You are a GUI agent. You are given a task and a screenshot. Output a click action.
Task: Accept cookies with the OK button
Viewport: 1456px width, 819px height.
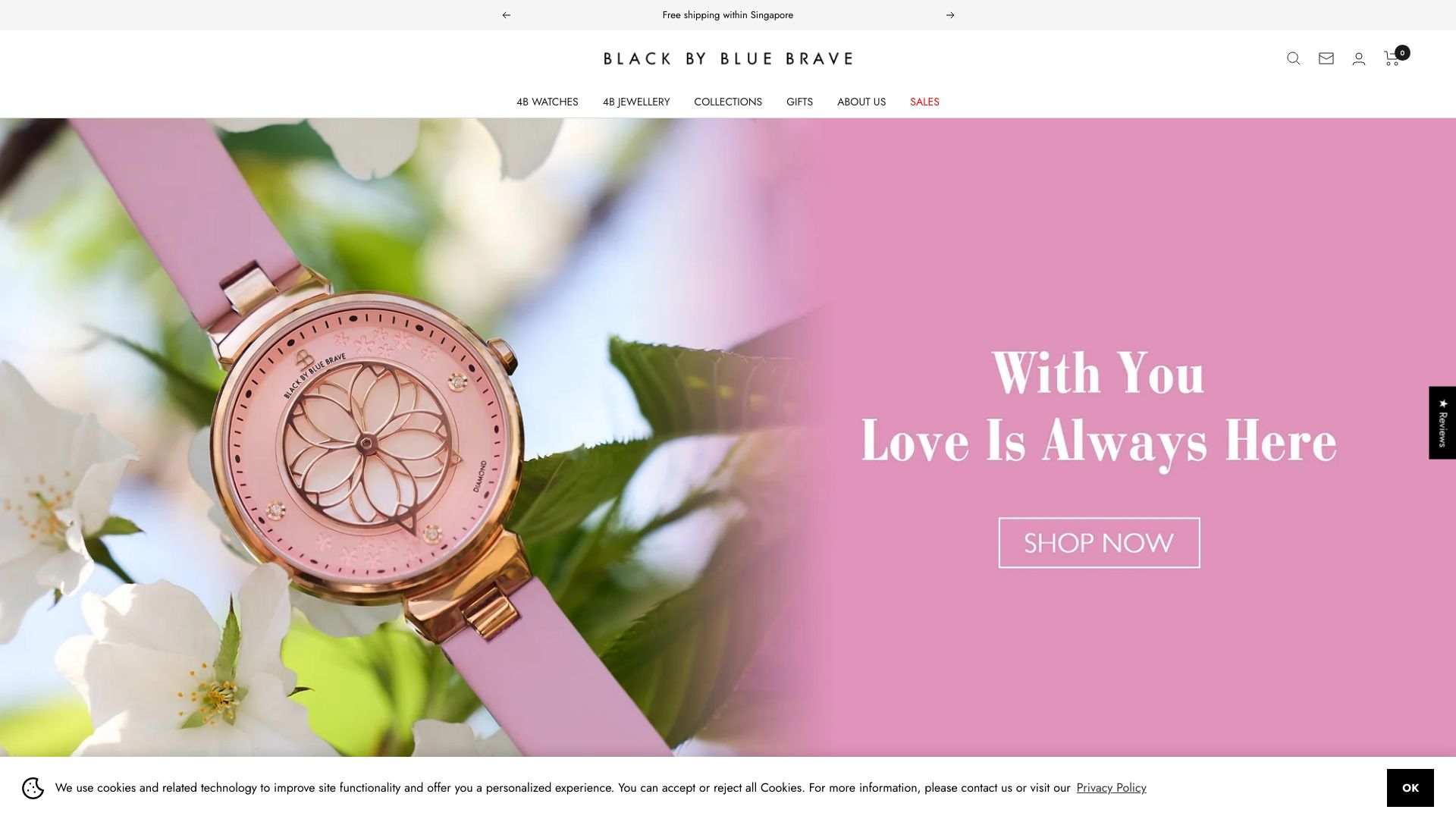pos(1410,788)
